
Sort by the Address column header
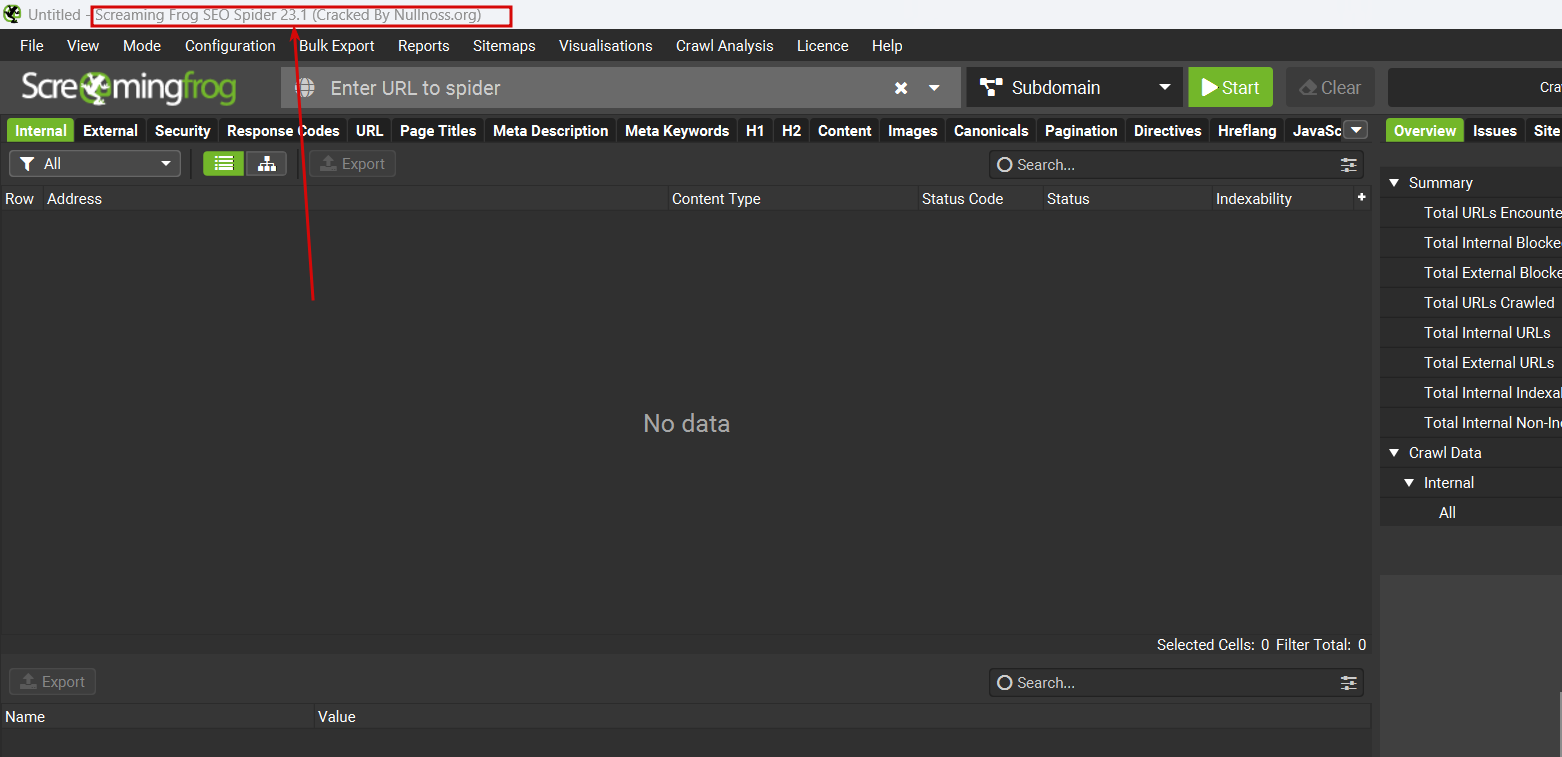355,199
